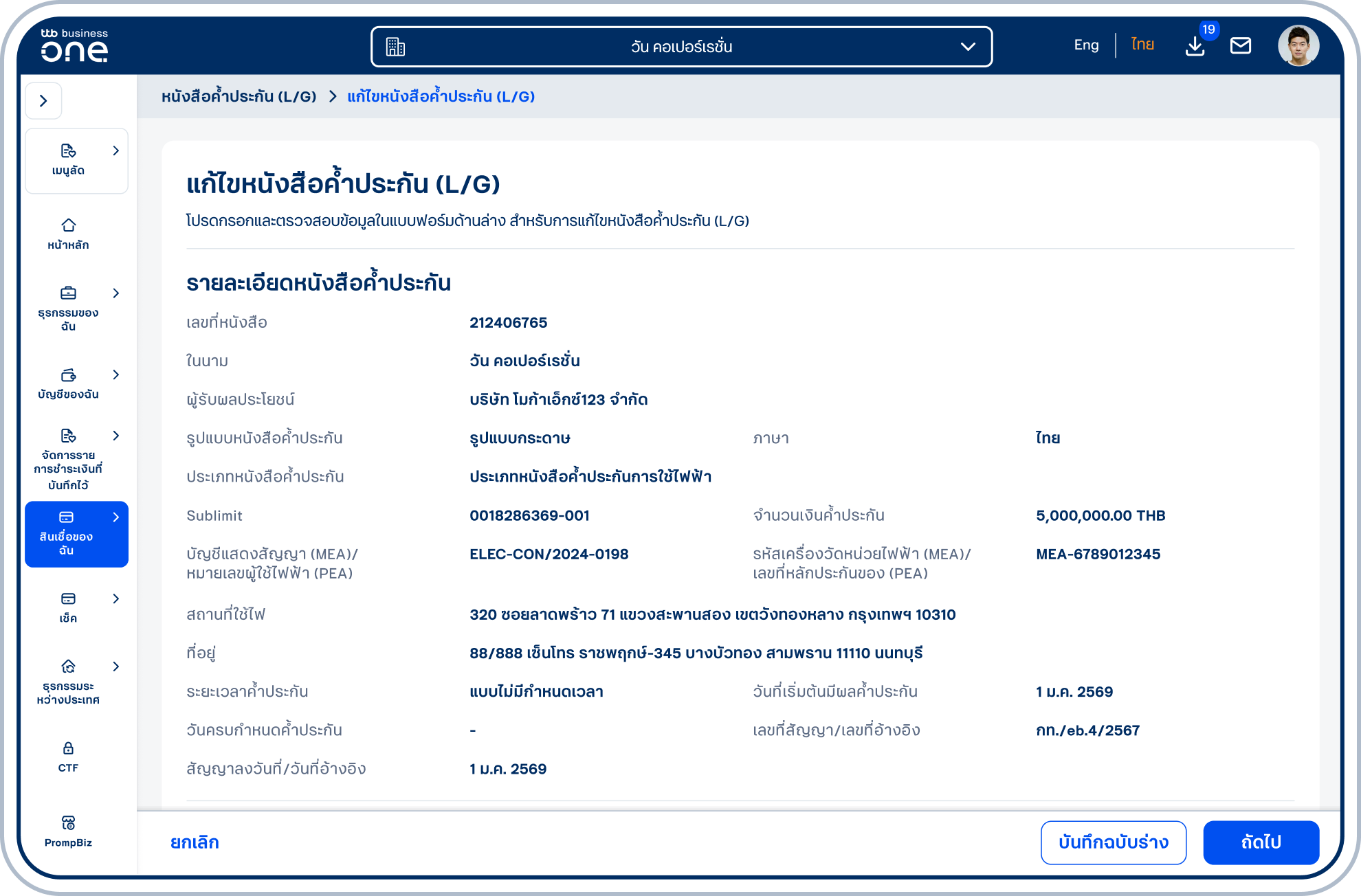Open the เช็ค cheque icon

coord(68,599)
